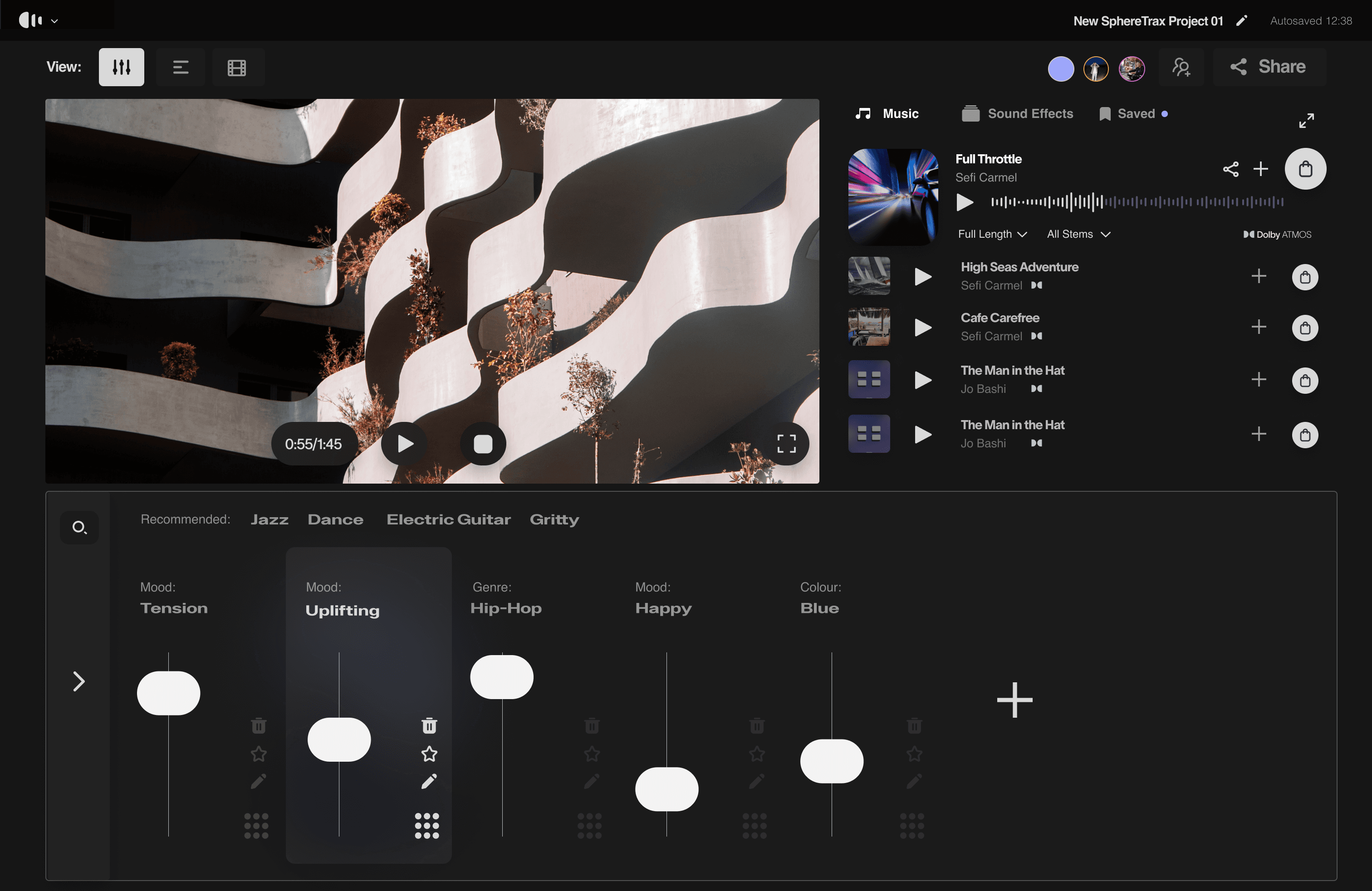Delete the Hip-Hop genre channel

tap(592, 725)
